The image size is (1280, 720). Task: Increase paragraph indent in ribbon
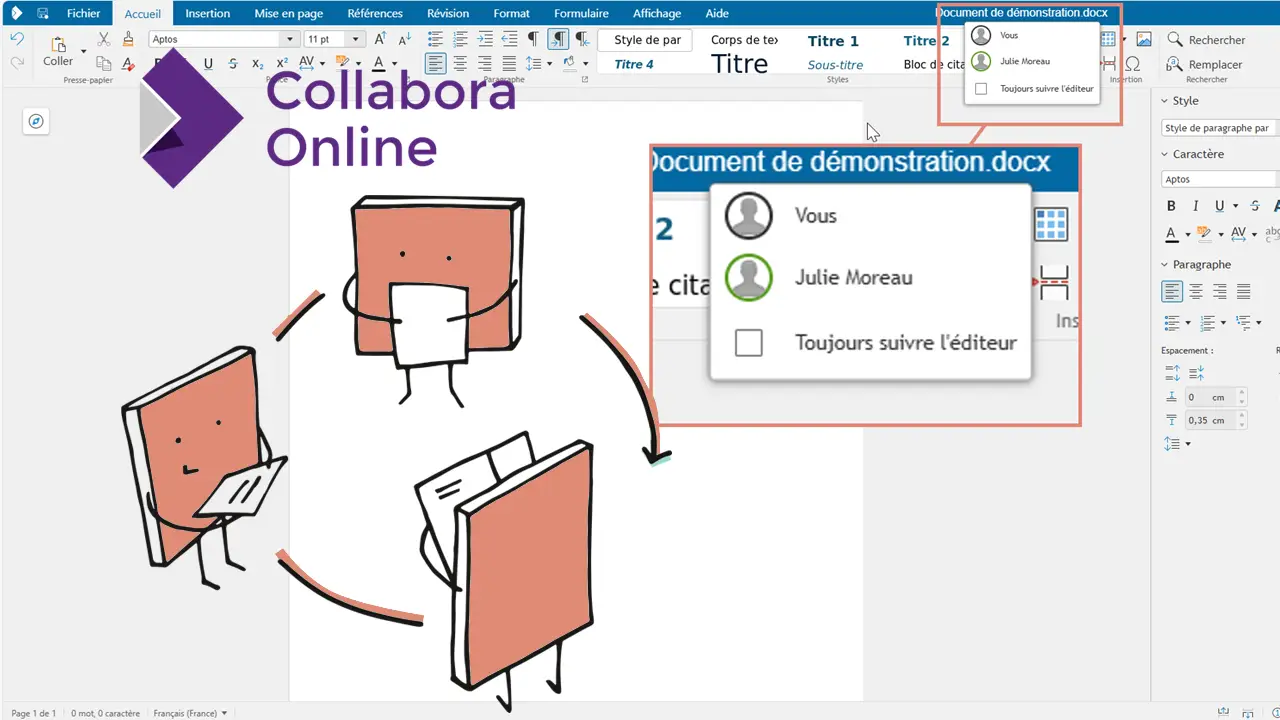(x=485, y=39)
